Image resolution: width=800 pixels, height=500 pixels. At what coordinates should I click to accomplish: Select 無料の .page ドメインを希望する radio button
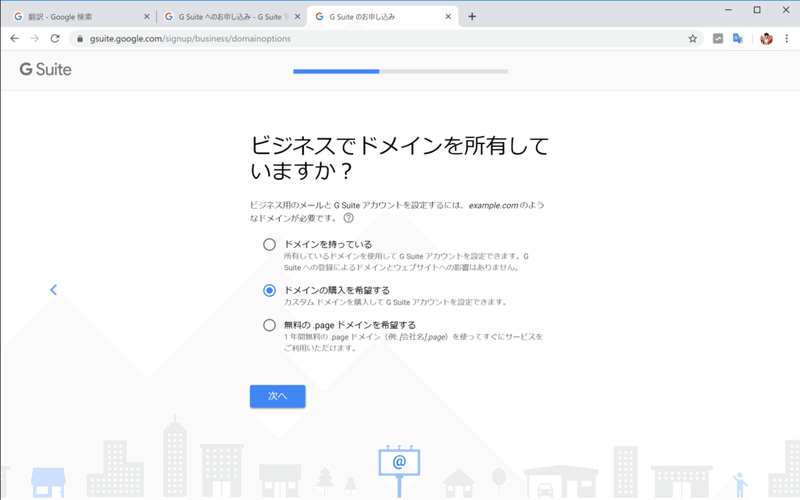pos(269,325)
